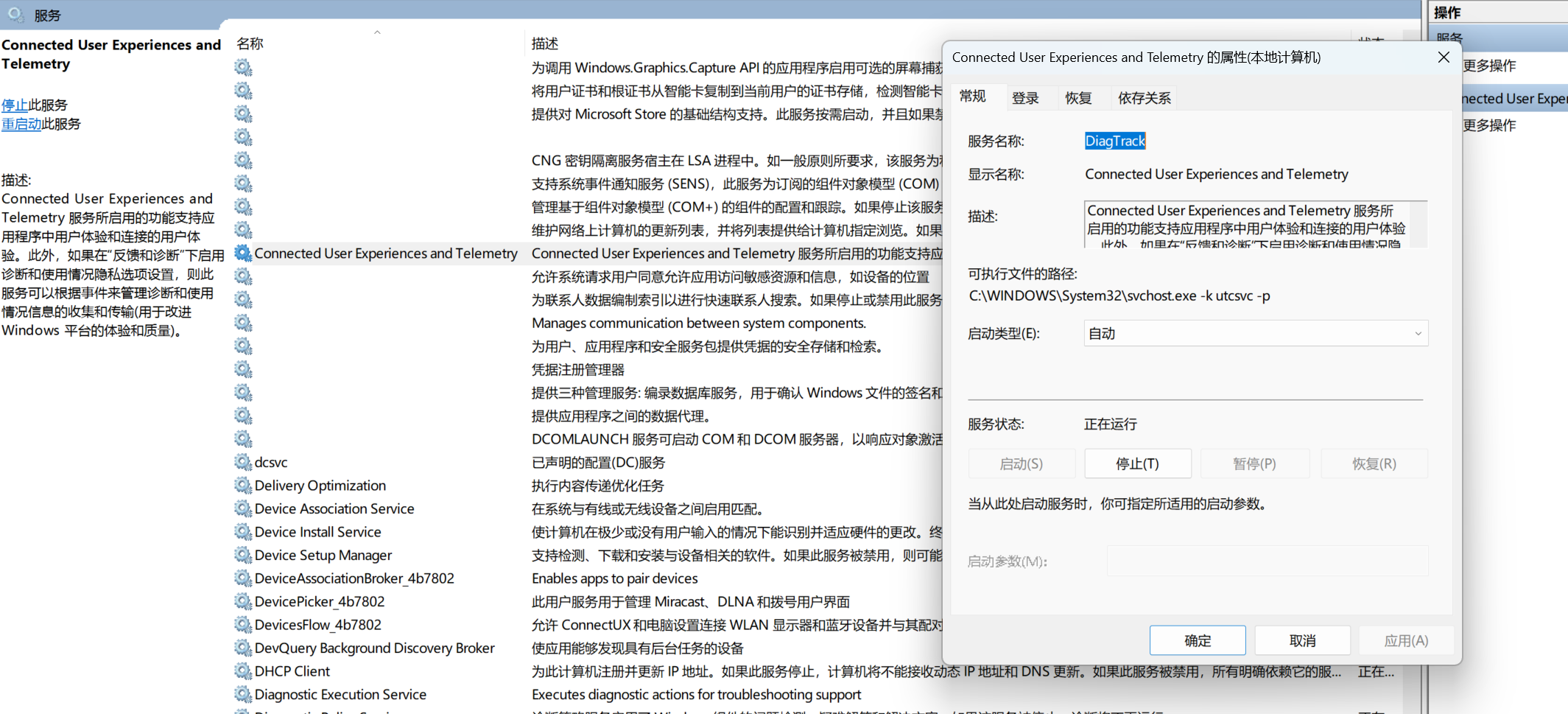Click gear icon of DevQuery Background Discovery Broker
1568x714 pixels.
243,648
